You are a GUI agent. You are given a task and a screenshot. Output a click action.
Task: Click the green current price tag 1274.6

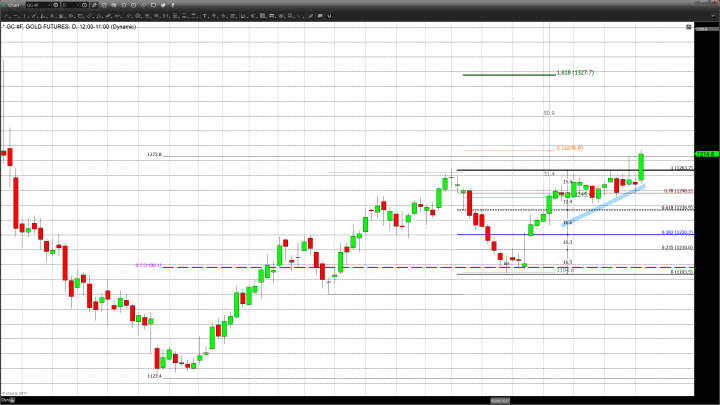706,154
